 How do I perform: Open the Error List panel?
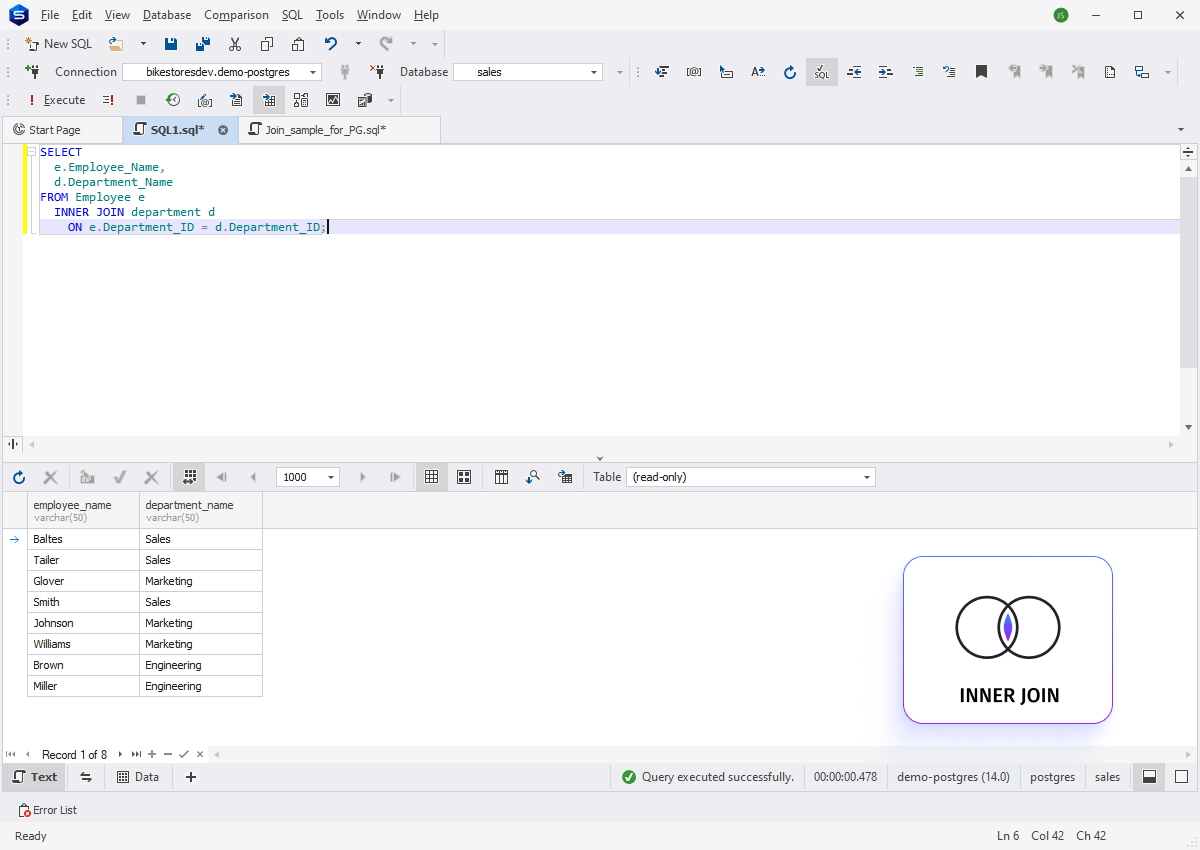coord(47,810)
